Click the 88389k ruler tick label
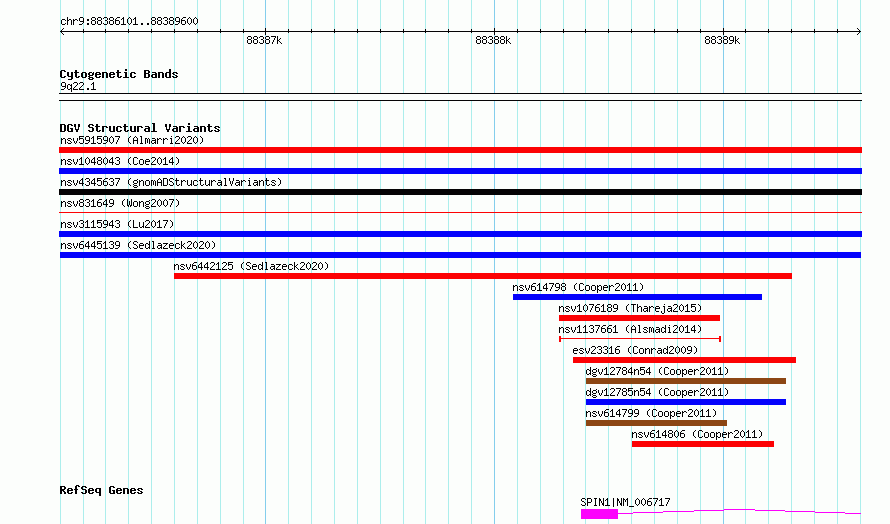This screenshot has height=524, width=890. [x=722, y=41]
